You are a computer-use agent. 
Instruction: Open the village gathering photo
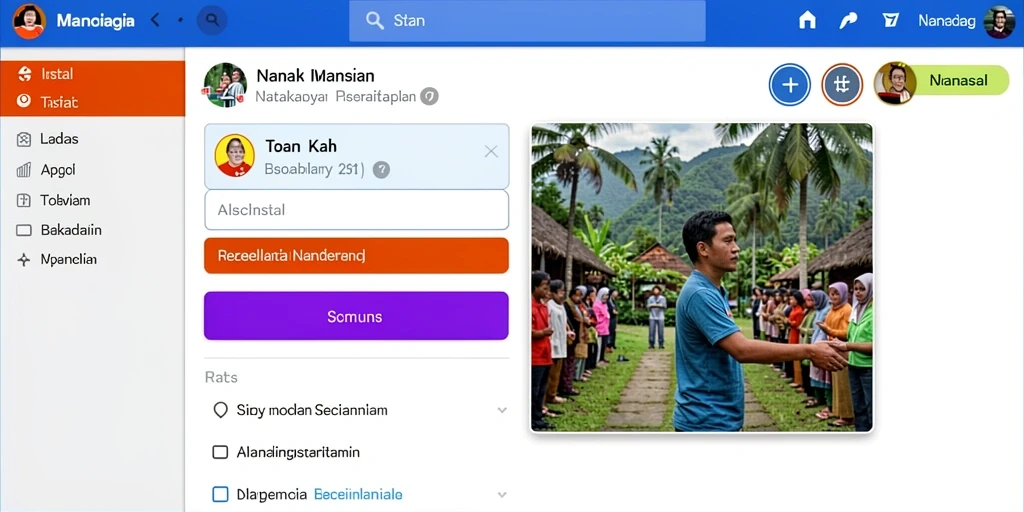(x=702, y=278)
